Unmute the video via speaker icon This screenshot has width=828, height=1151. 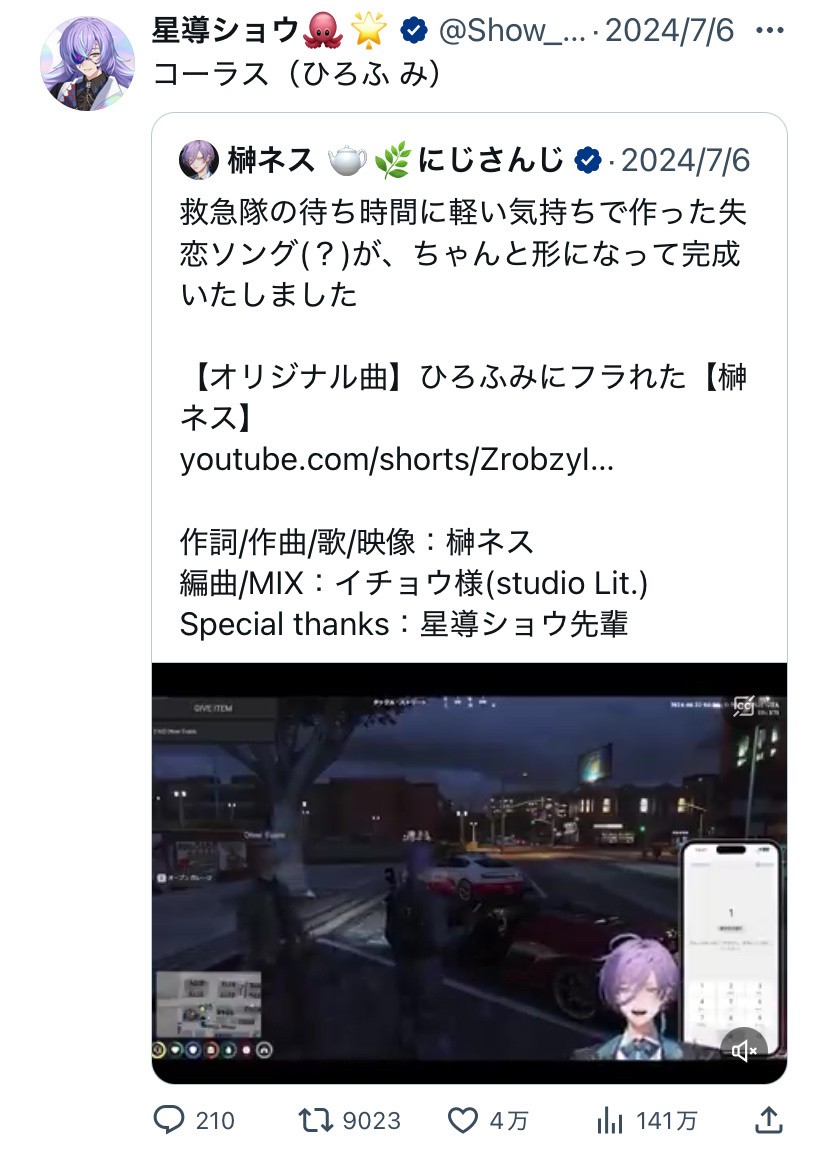(x=744, y=1051)
